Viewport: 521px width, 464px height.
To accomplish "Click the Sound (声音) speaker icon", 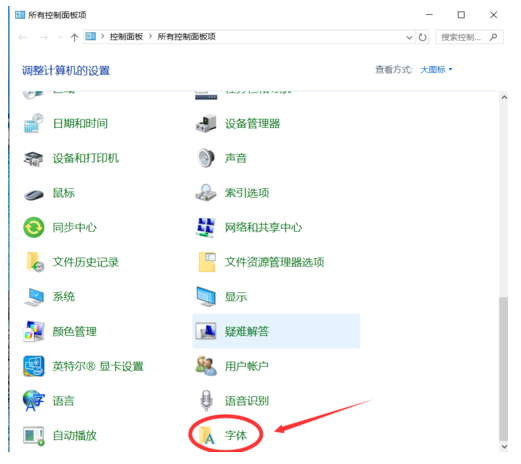I will 206,158.
